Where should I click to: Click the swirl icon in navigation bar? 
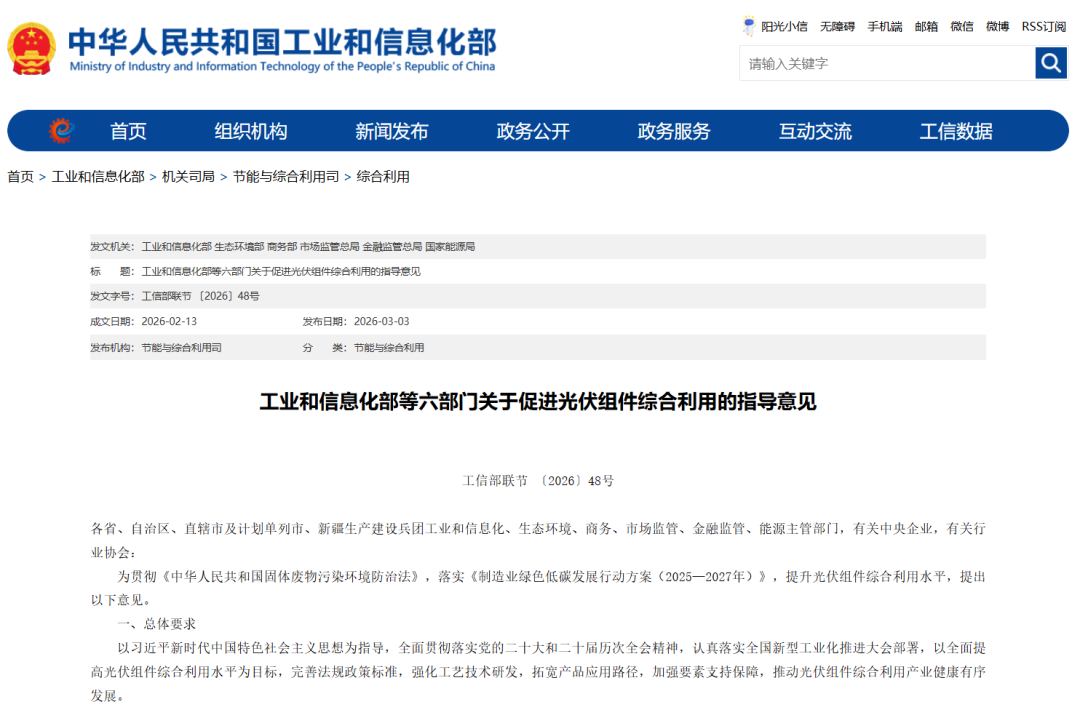click(62, 131)
